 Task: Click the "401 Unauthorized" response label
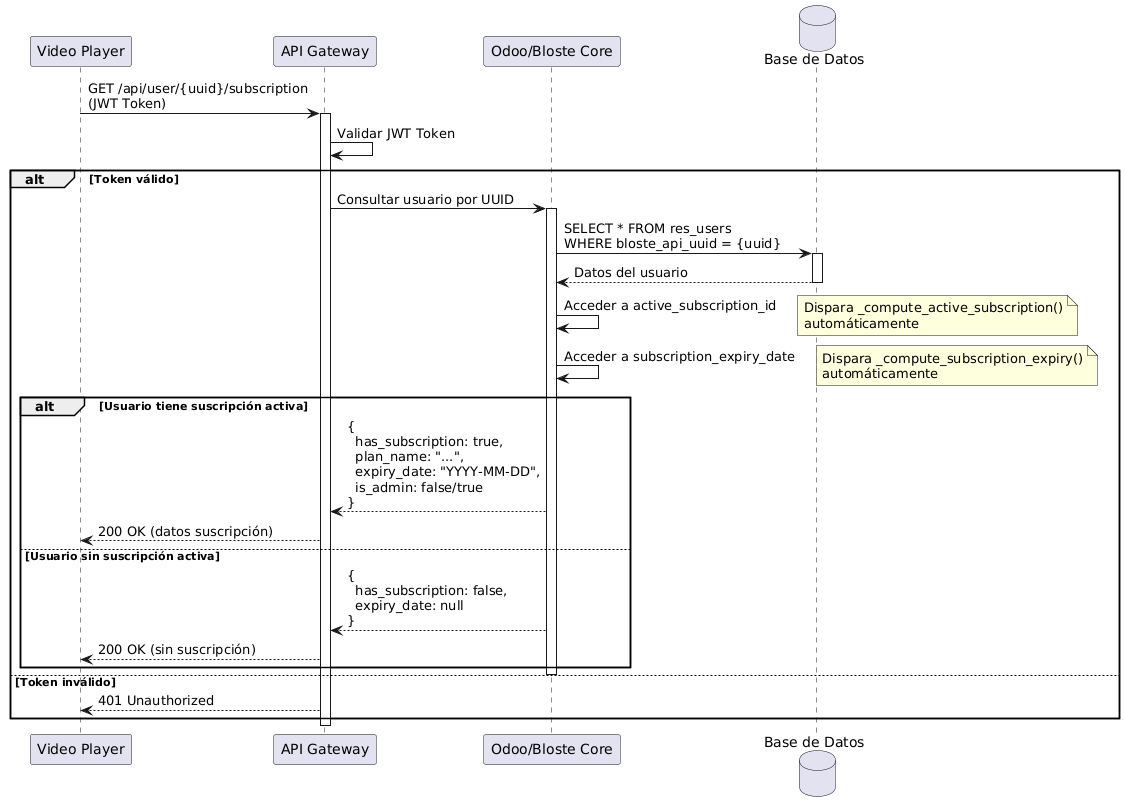(x=155, y=700)
